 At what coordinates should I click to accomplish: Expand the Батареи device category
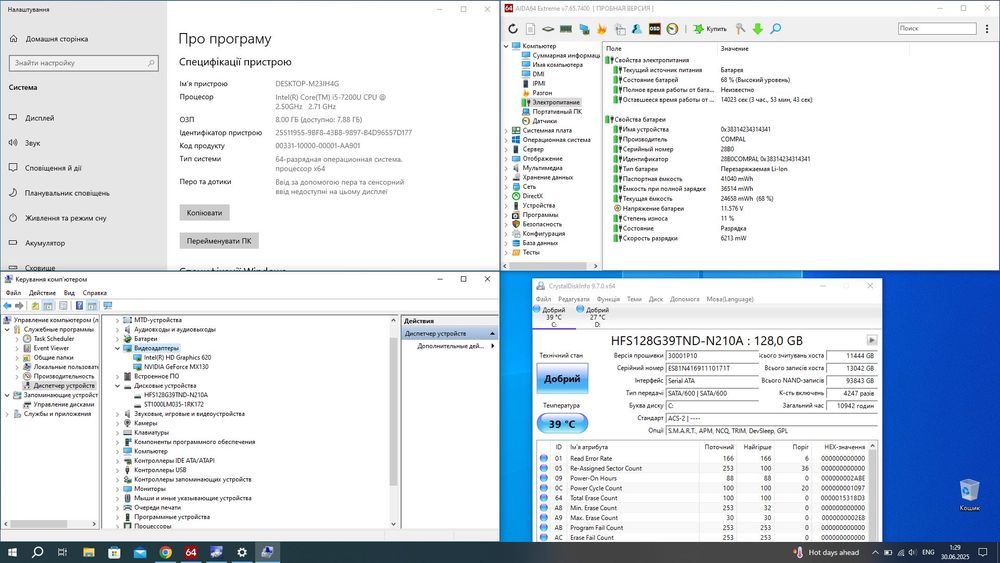pyautogui.click(x=116, y=338)
